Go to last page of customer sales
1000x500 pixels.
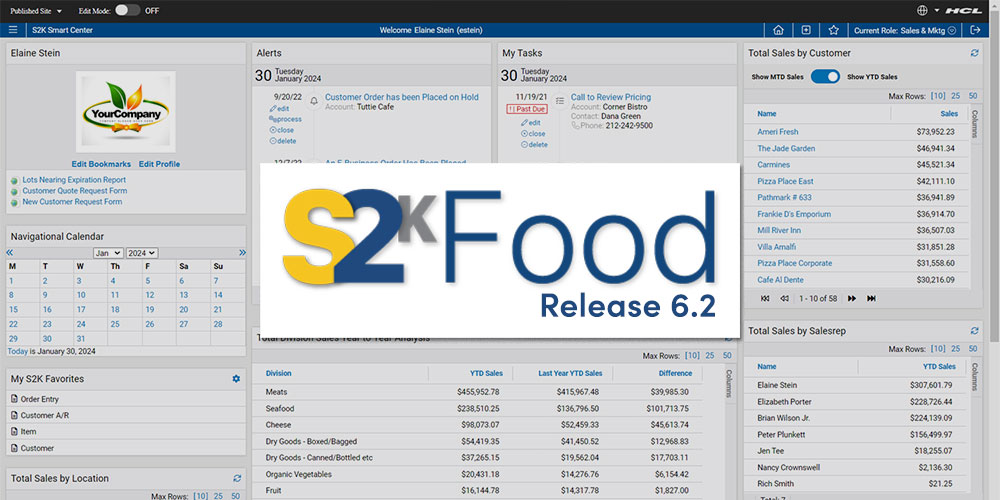click(871, 298)
